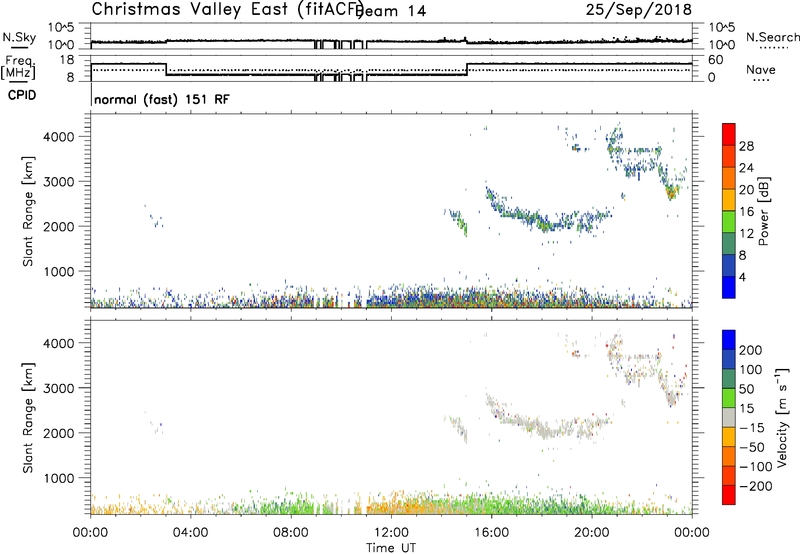Click the bright blue top Velocity colorbar segment
Viewport: 800px width, 554px height.
click(x=729, y=340)
